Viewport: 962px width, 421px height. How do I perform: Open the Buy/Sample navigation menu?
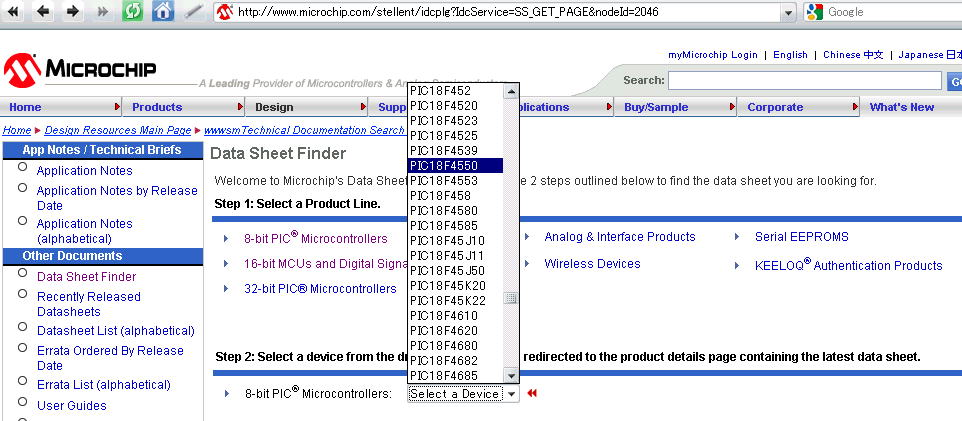(x=675, y=107)
